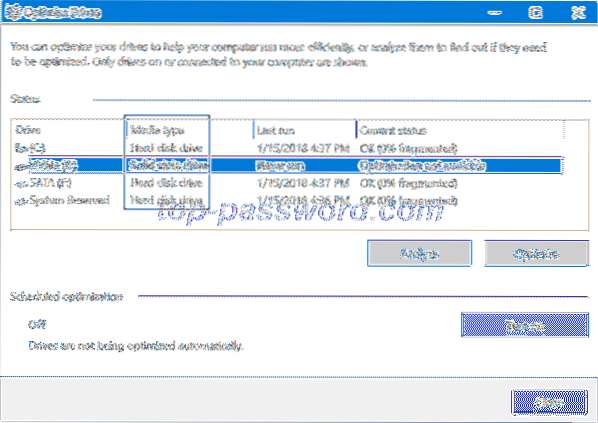Click the drive icon of the highlighted (E:) row

coord(21,166)
